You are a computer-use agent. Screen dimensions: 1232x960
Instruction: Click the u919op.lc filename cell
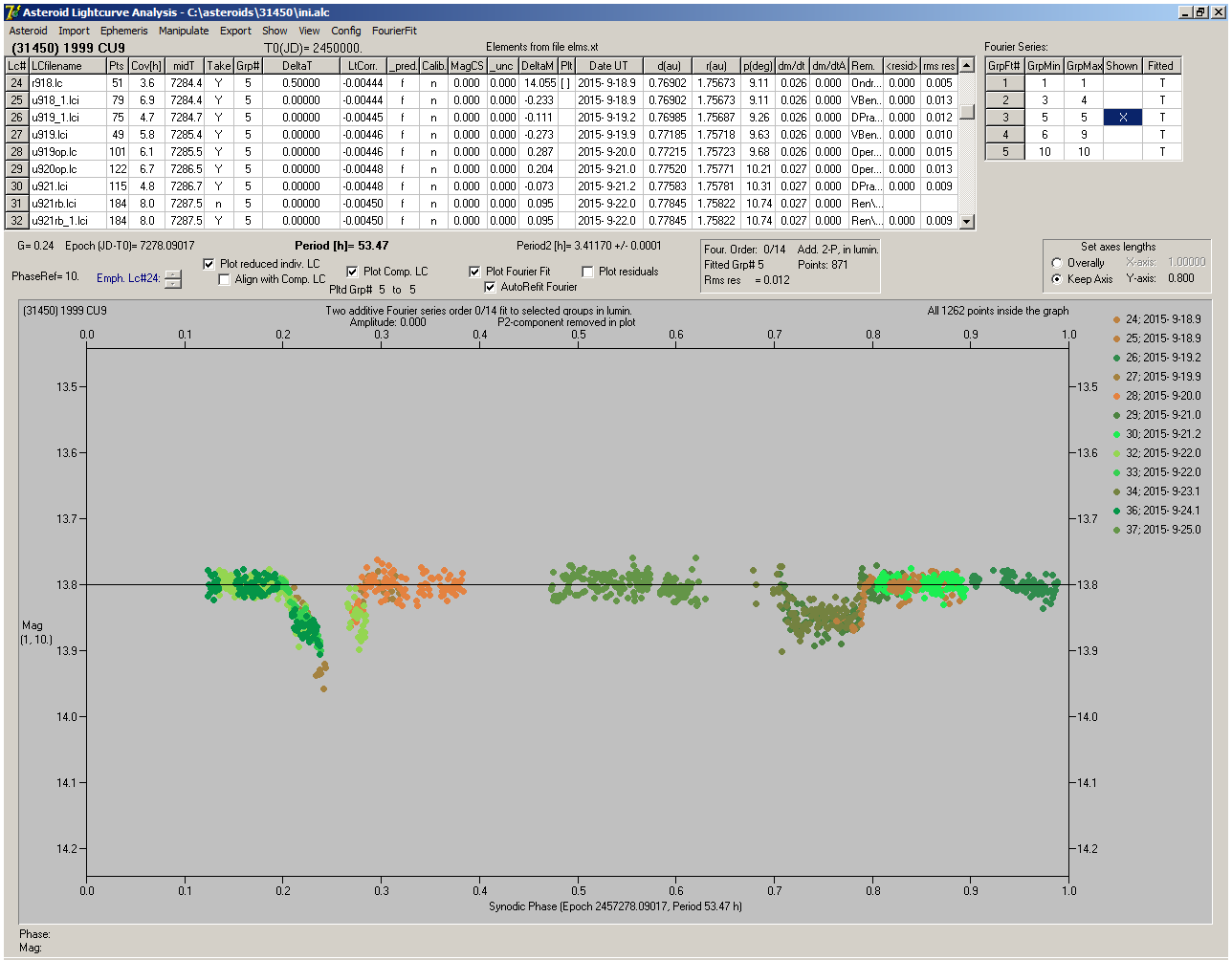click(x=66, y=152)
